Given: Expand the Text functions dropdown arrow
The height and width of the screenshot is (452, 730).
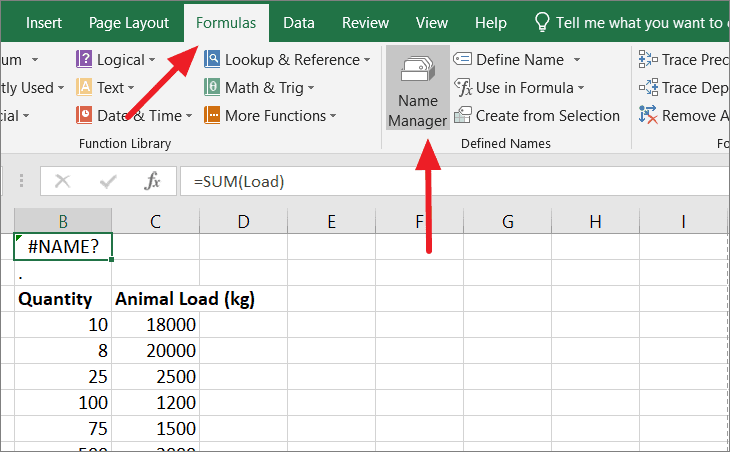Looking at the screenshot, I should [x=131, y=88].
